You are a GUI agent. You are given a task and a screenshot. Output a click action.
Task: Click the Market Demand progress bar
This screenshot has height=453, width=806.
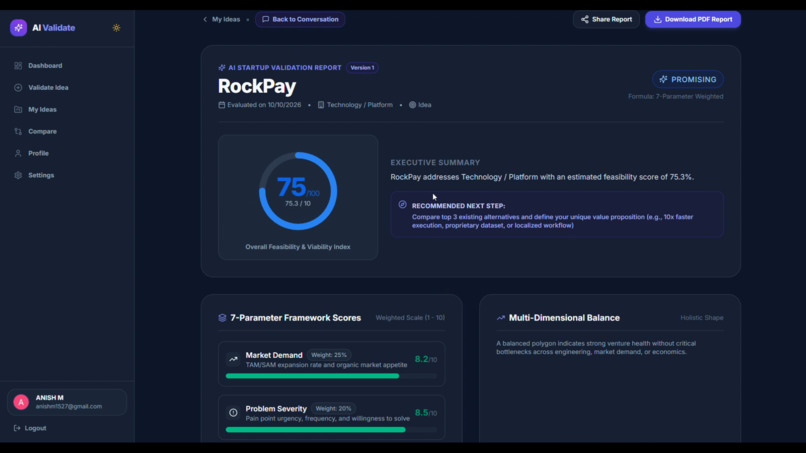[332, 376]
